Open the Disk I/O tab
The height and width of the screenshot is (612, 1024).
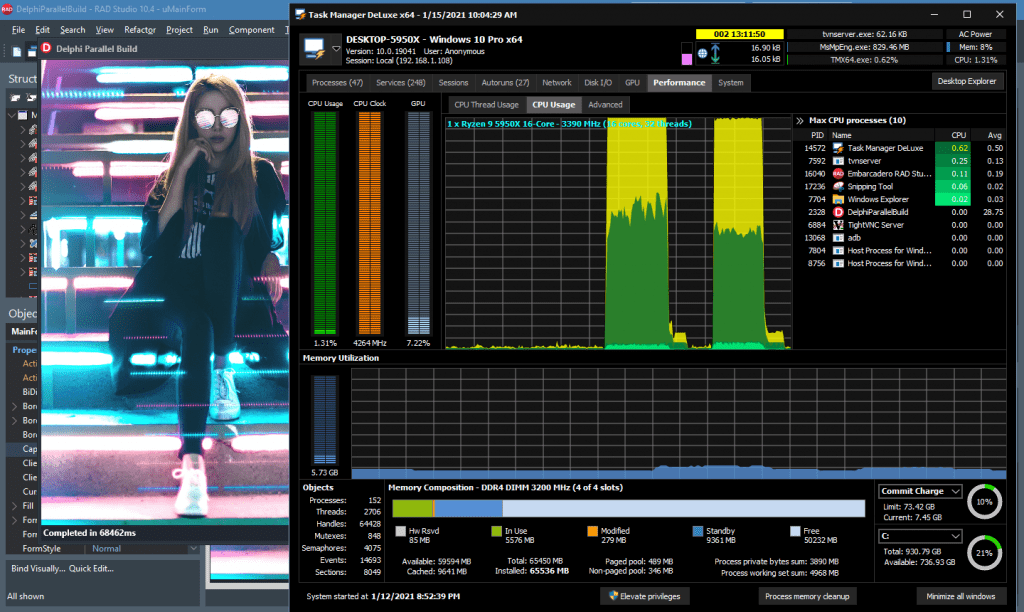[598, 83]
